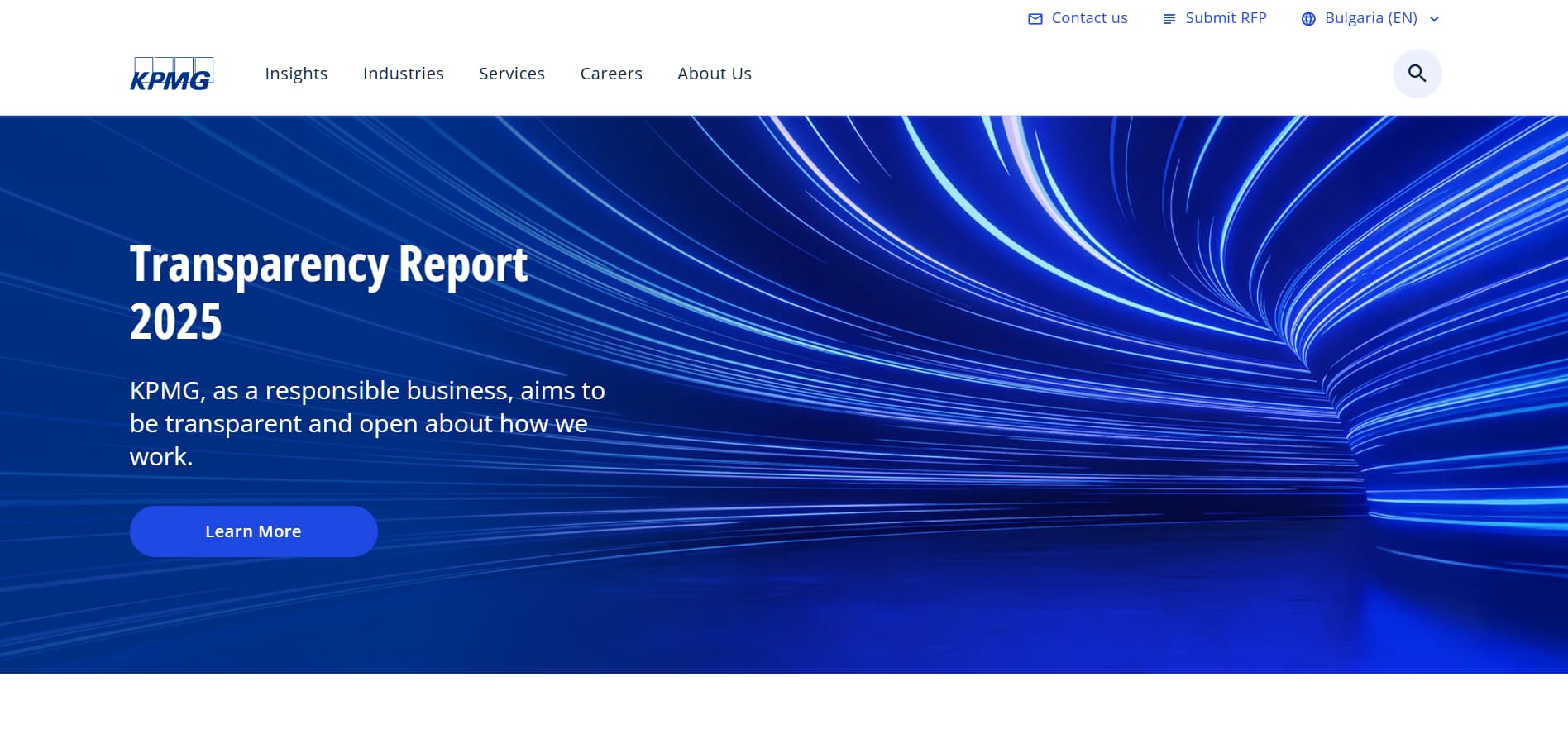Follow the Submit RFP link
The image size is (1568, 748).
pos(1226,18)
